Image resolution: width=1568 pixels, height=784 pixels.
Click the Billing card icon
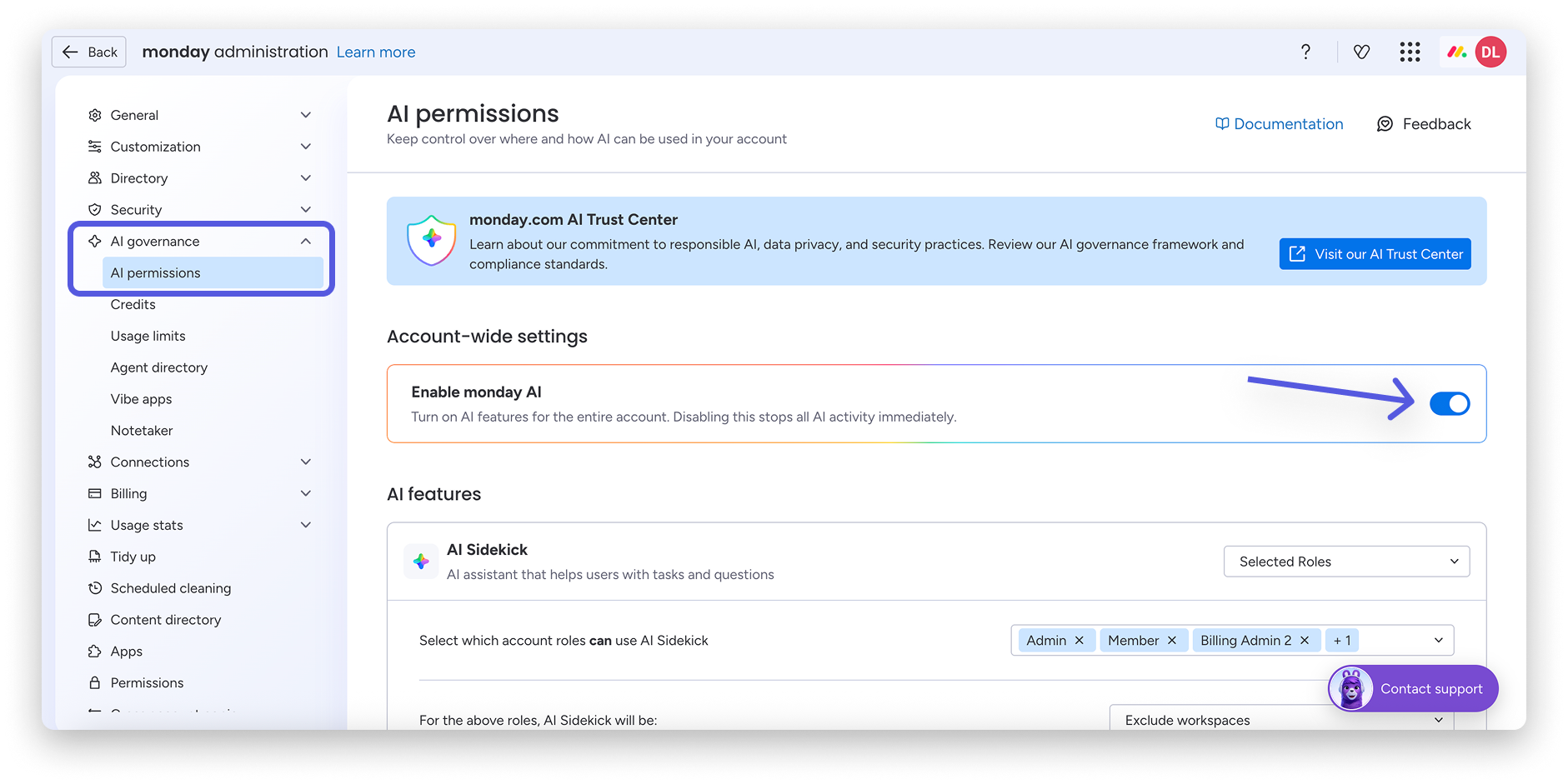(x=95, y=493)
